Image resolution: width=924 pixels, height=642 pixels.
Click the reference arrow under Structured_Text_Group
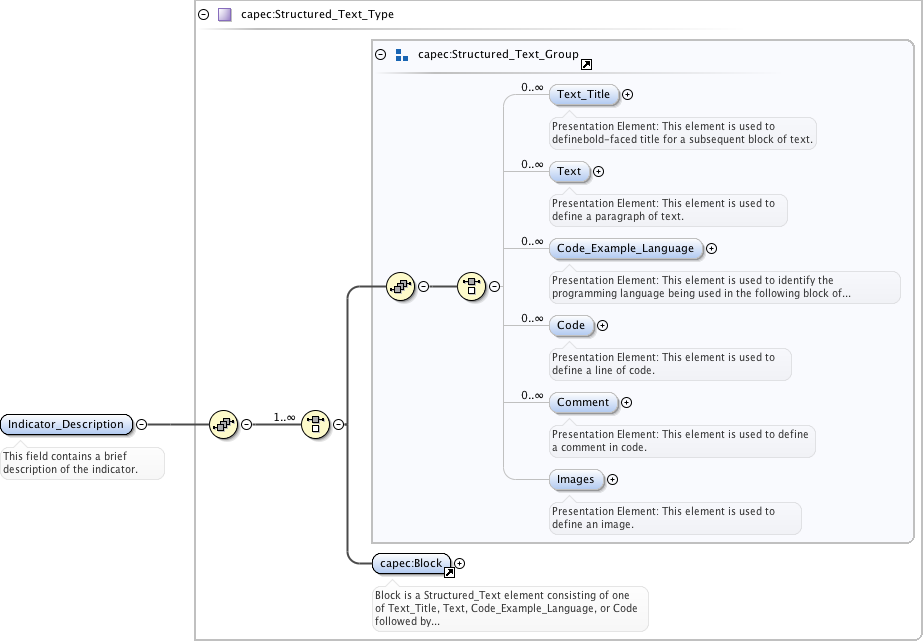pyautogui.click(x=586, y=65)
